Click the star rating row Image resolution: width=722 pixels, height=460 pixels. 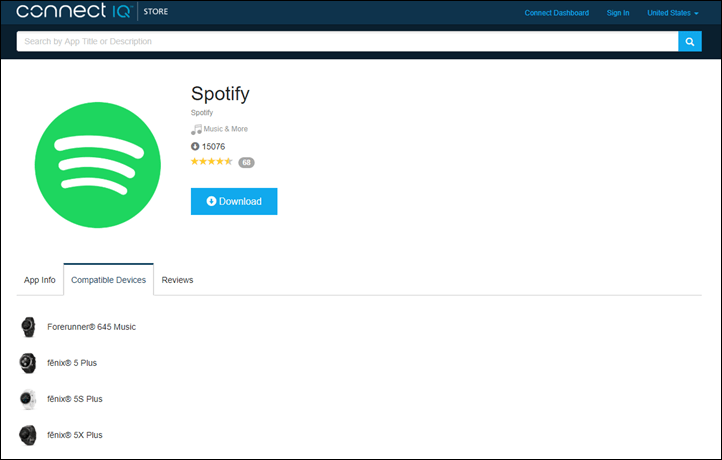point(211,161)
